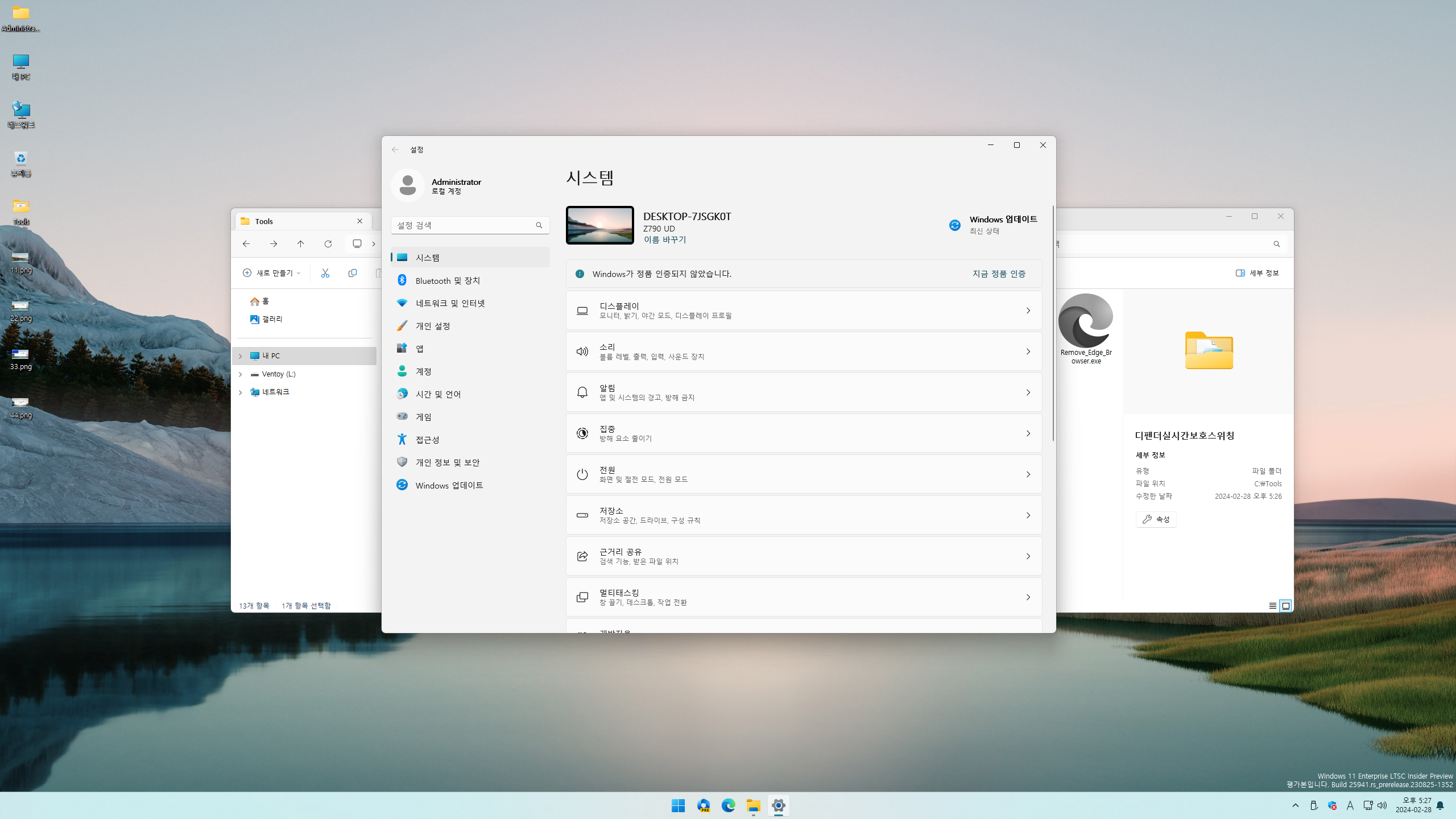The width and height of the screenshot is (1456, 819).
Task: Go forward in the Tools Explorer window
Action: pos(274,244)
